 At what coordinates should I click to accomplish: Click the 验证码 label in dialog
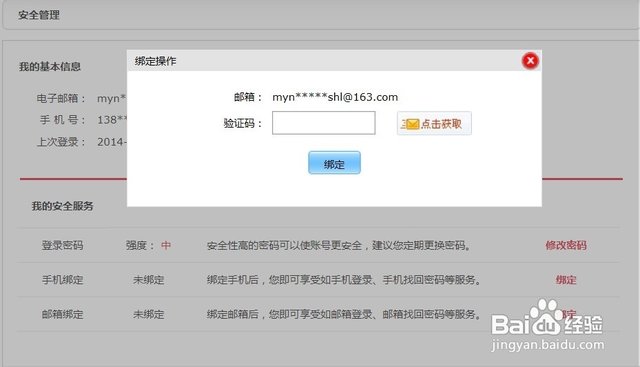click(242, 123)
